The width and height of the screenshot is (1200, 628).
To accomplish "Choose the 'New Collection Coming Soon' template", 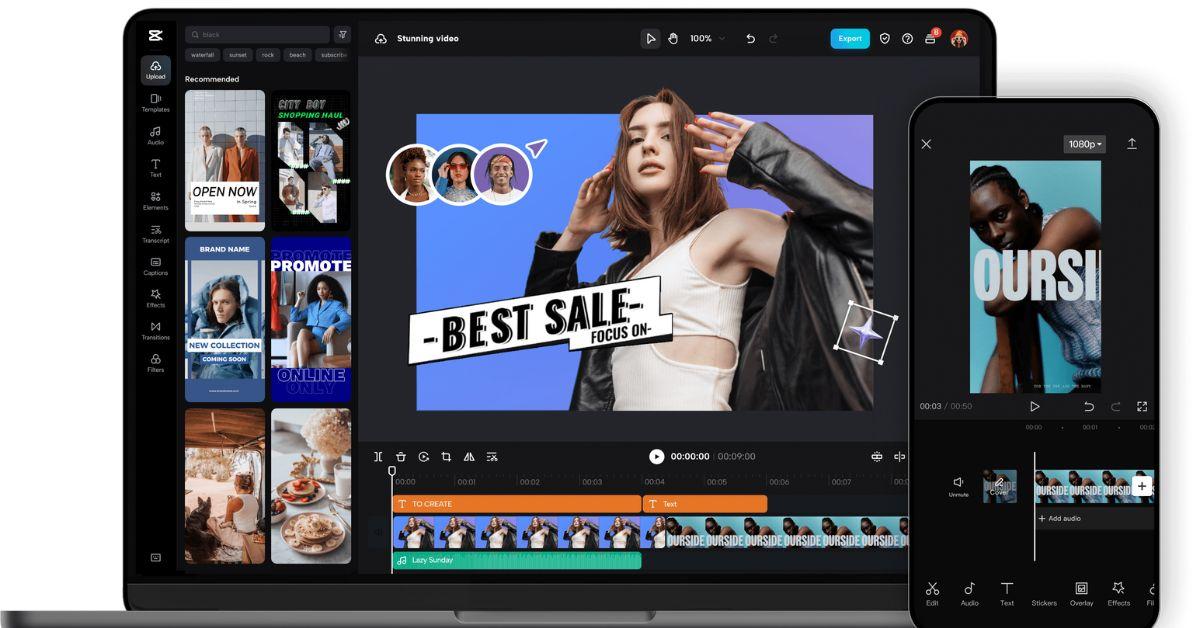I will (225, 320).
